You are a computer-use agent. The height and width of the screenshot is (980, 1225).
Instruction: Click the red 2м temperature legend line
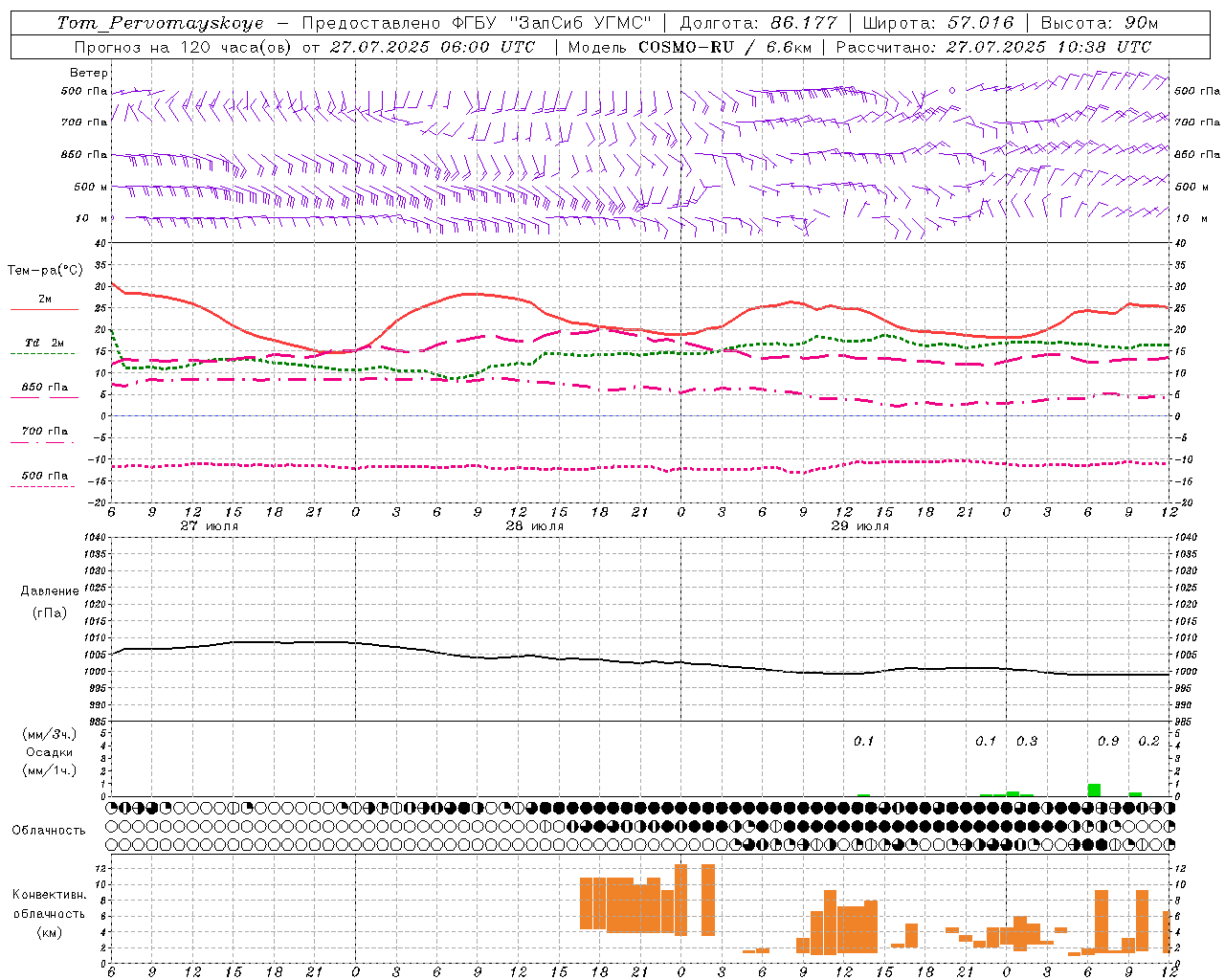coord(44,310)
